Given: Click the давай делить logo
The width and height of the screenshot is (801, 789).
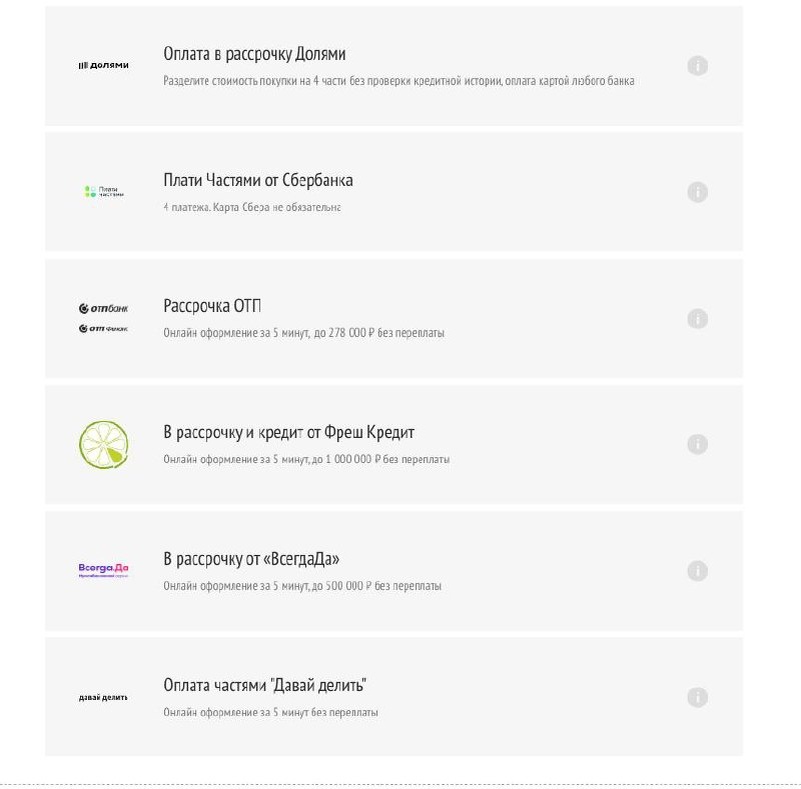Looking at the screenshot, I should pyautogui.click(x=104, y=697).
